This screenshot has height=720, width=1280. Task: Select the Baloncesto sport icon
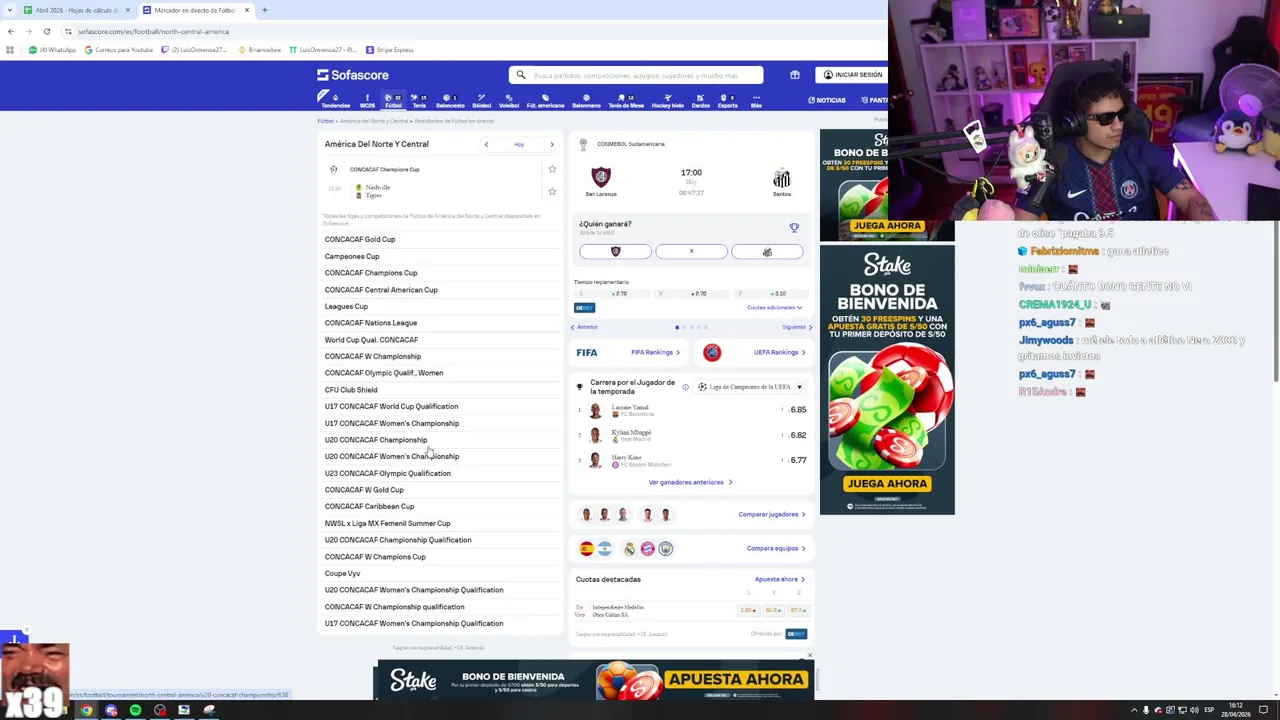pyautogui.click(x=450, y=101)
